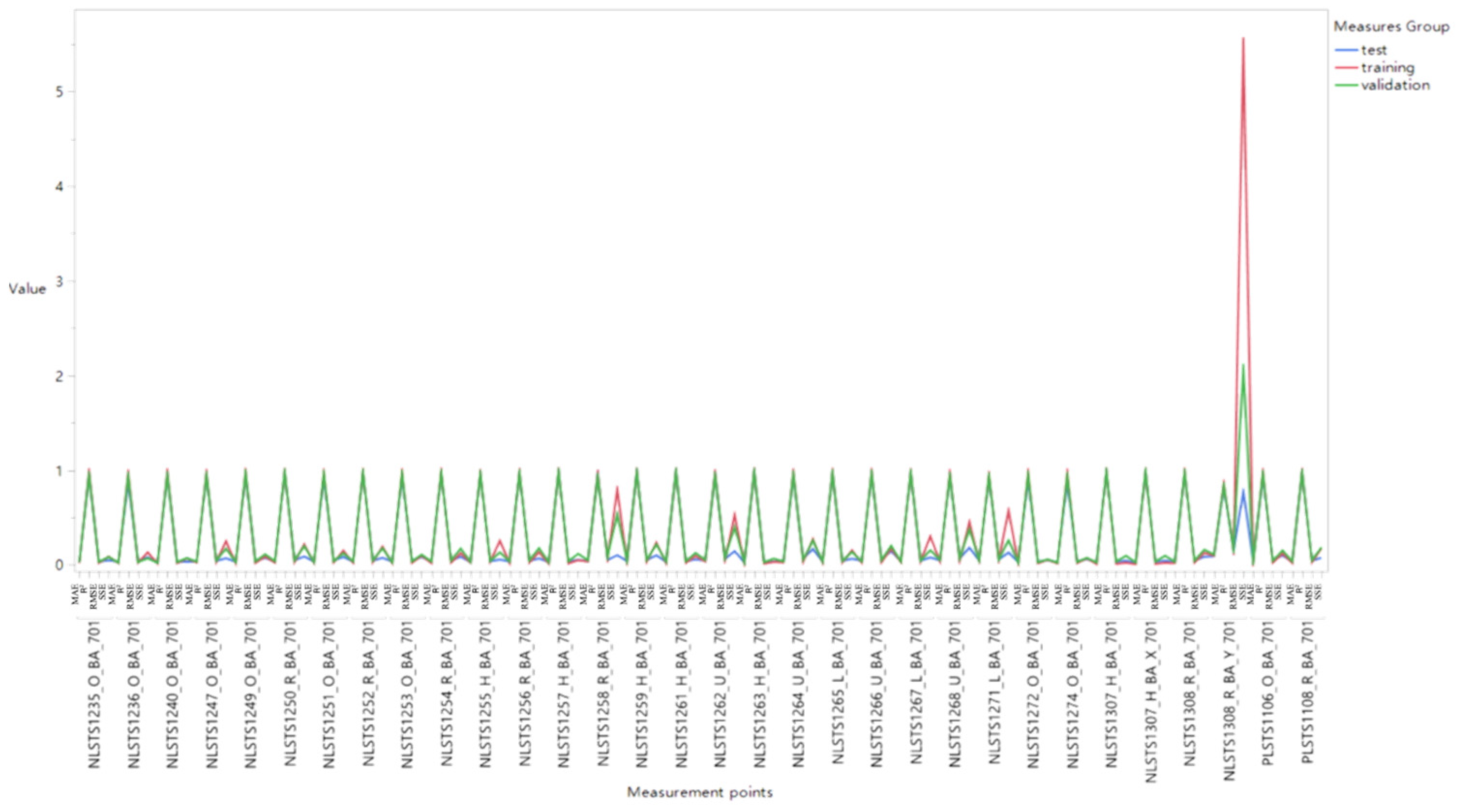Click the red training spike peak
This screenshot has height=812, width=1457.
click(1243, 38)
